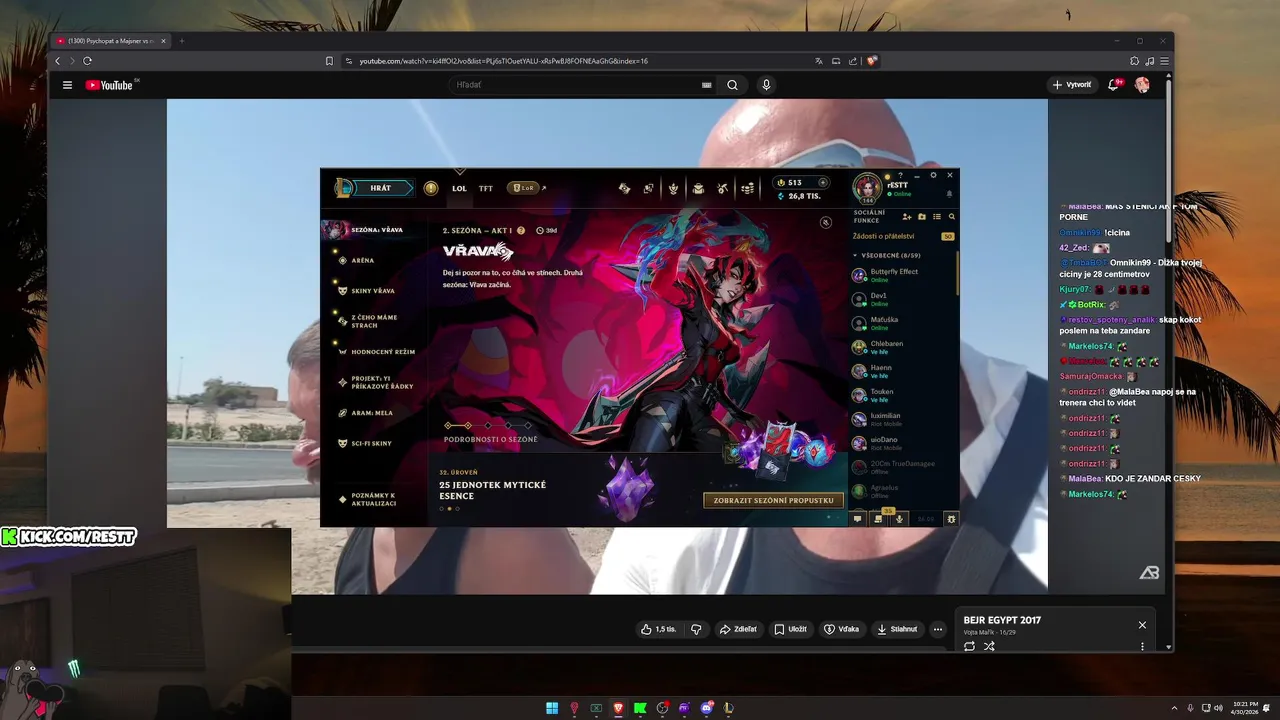1280x720 pixels.
Task: Toggle League voice microphone icon
Action: [x=900, y=519]
